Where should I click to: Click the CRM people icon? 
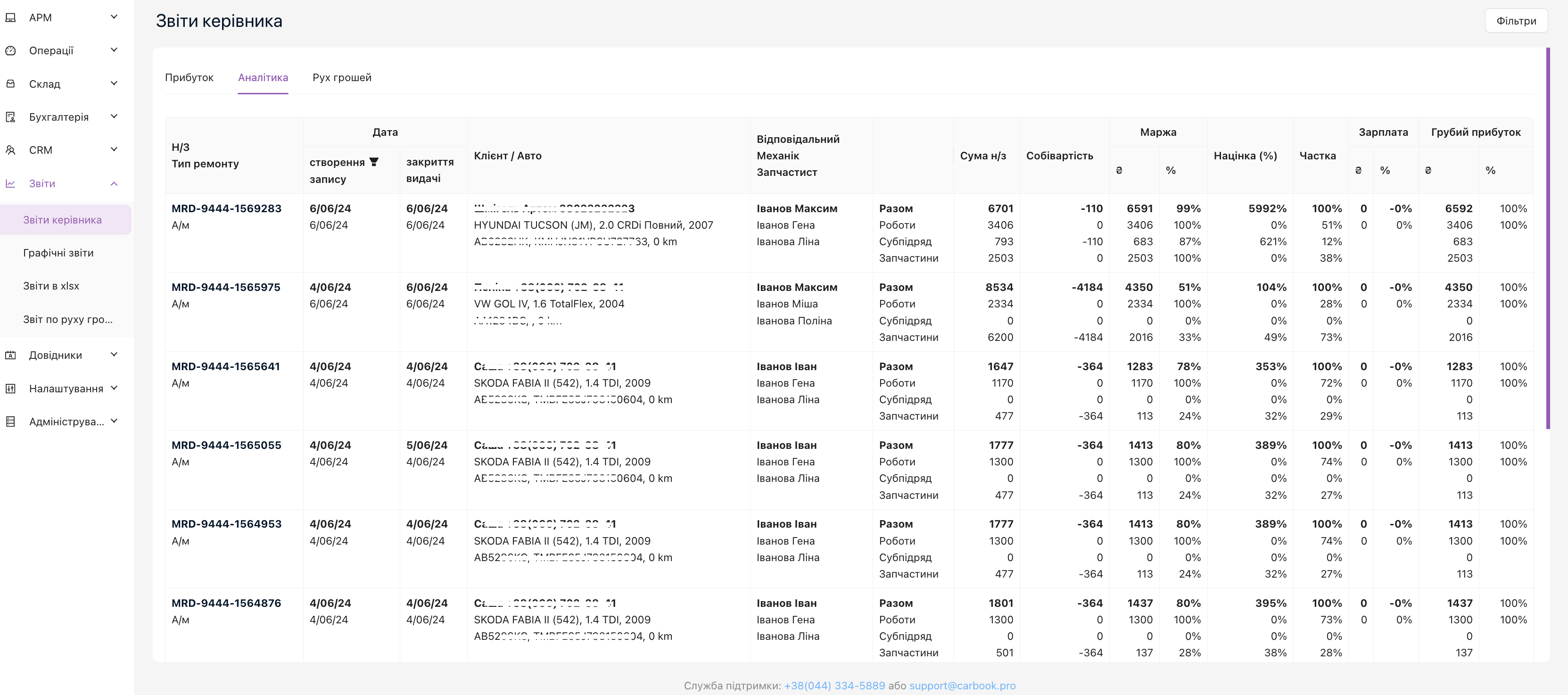pos(10,150)
